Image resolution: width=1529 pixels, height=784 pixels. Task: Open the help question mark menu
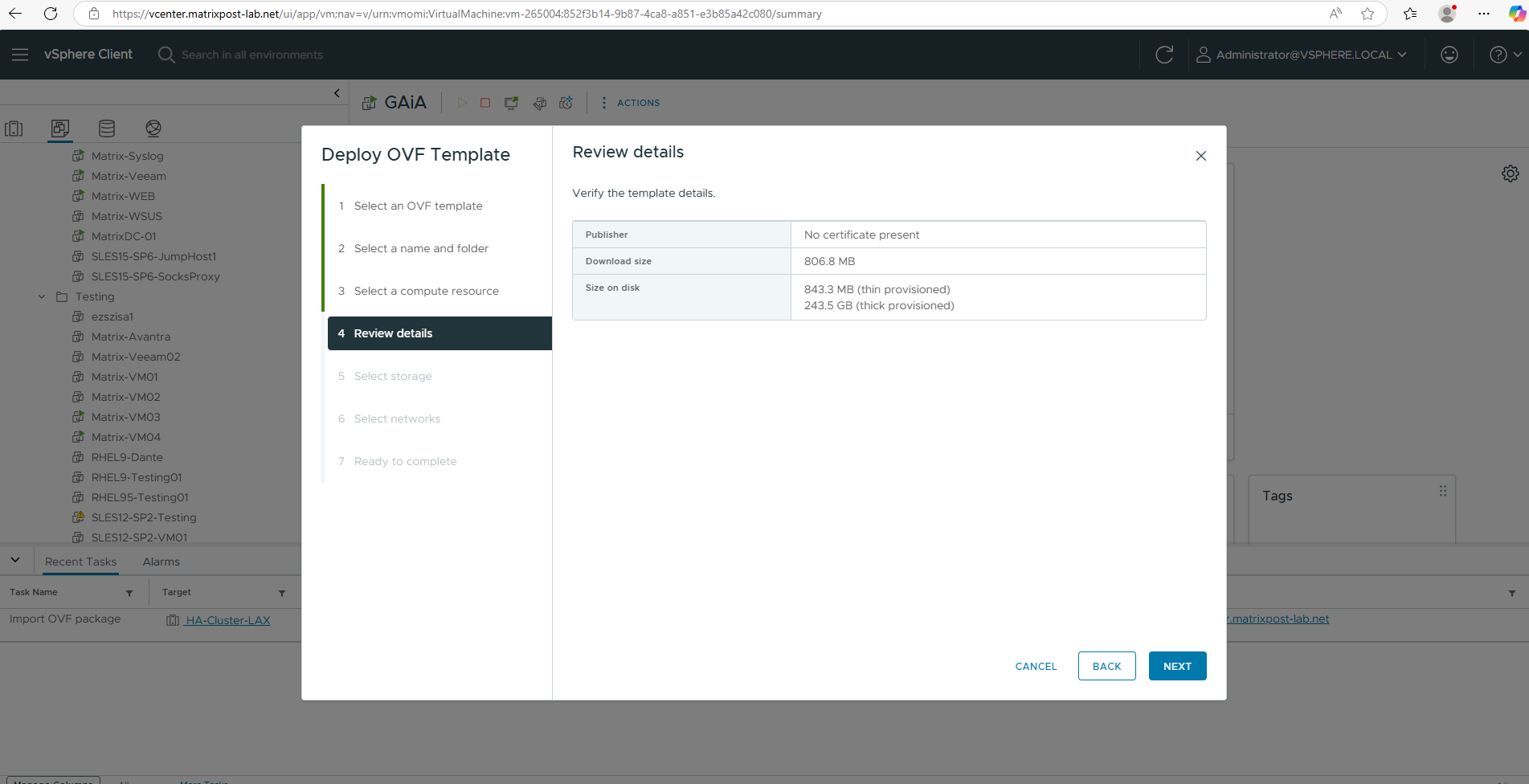[x=1505, y=55]
